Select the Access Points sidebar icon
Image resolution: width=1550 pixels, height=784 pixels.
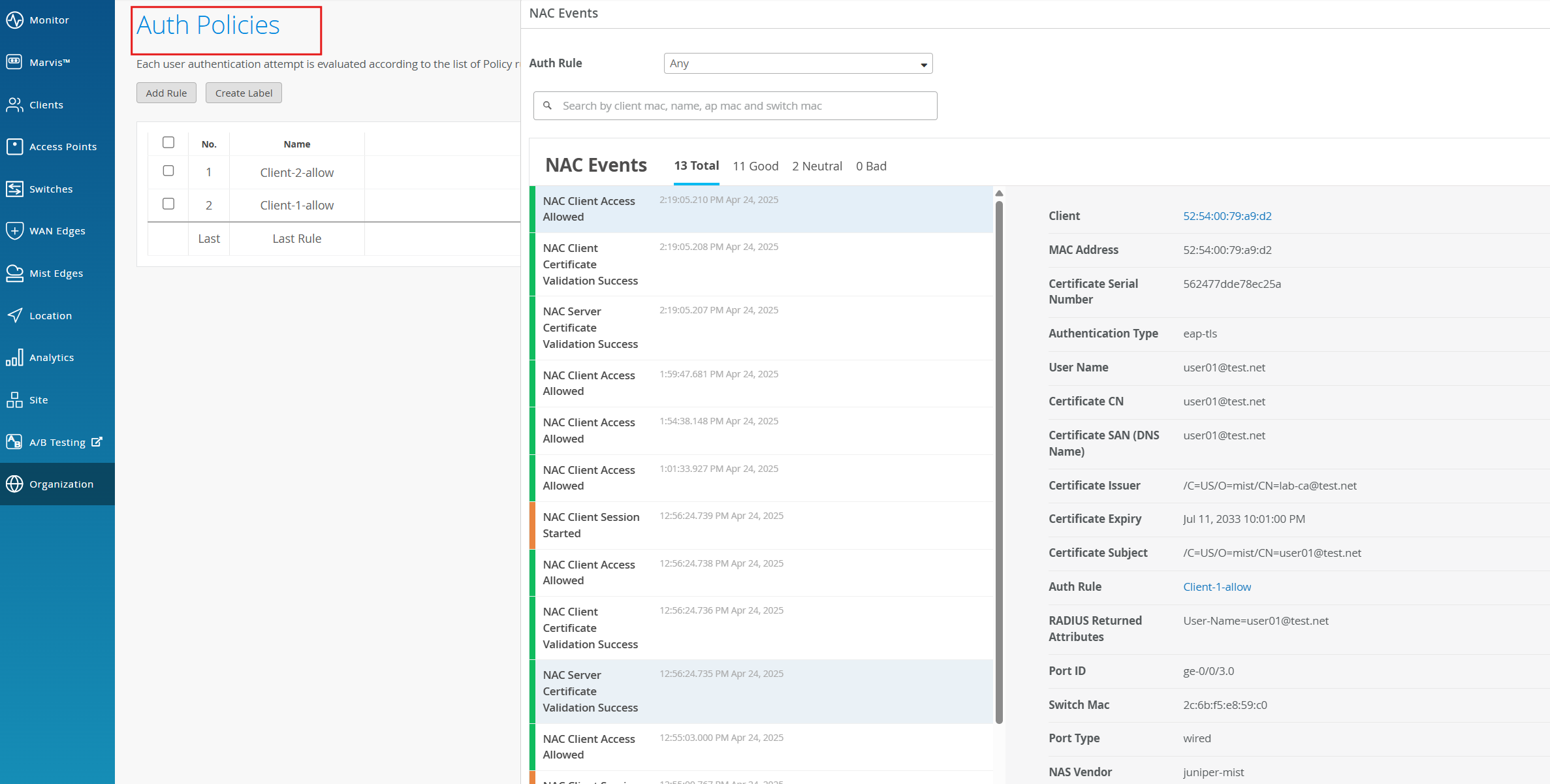(x=14, y=146)
